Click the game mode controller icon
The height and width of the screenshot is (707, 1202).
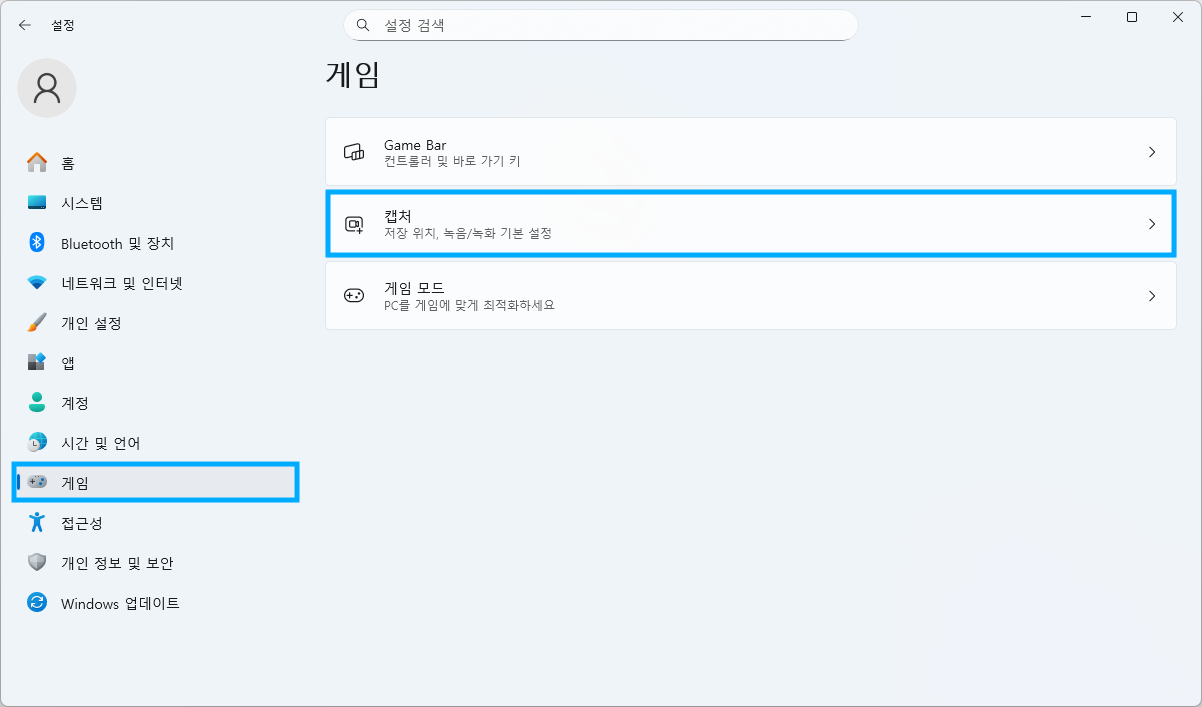tap(354, 296)
